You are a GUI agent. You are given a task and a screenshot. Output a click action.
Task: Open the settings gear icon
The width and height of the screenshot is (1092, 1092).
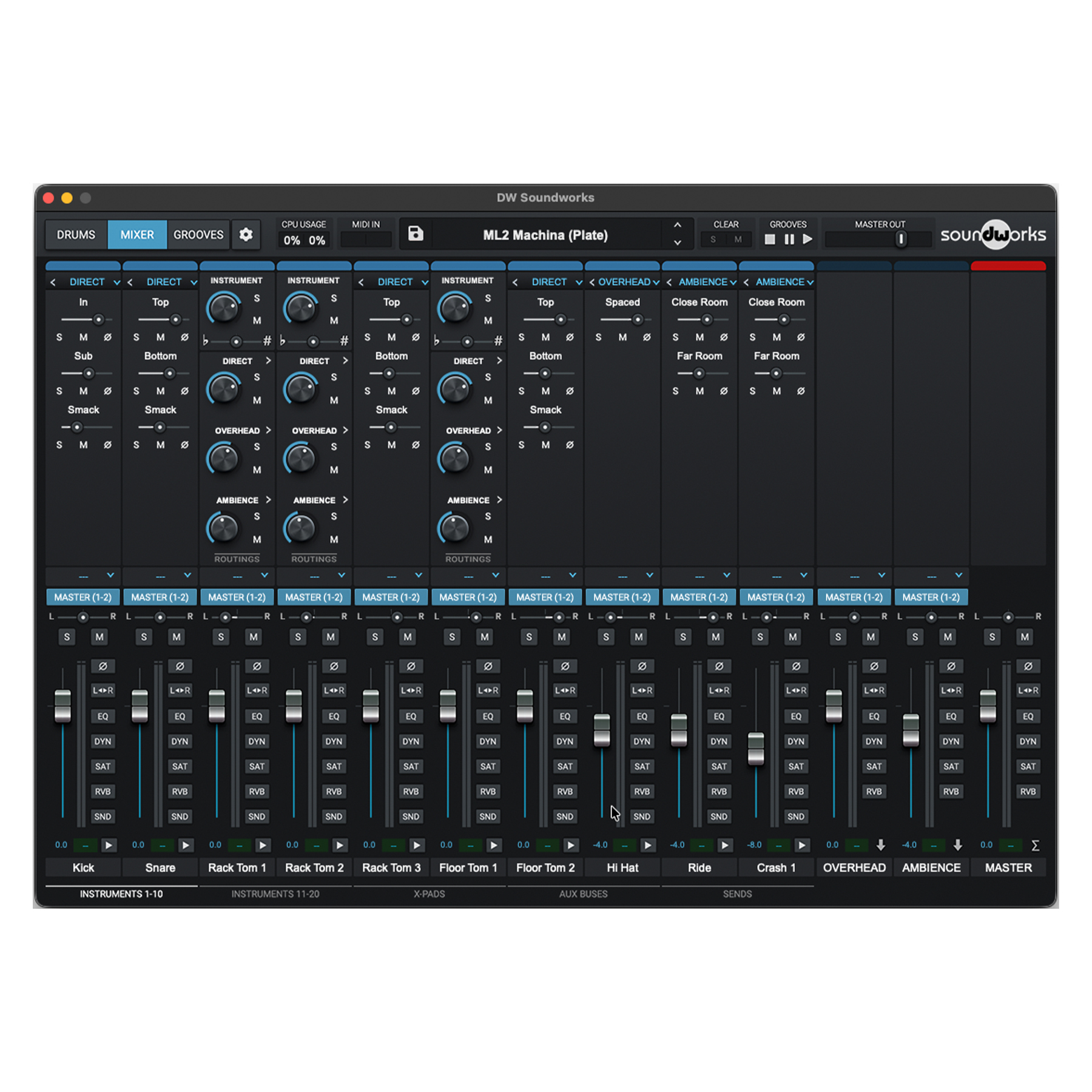click(246, 235)
